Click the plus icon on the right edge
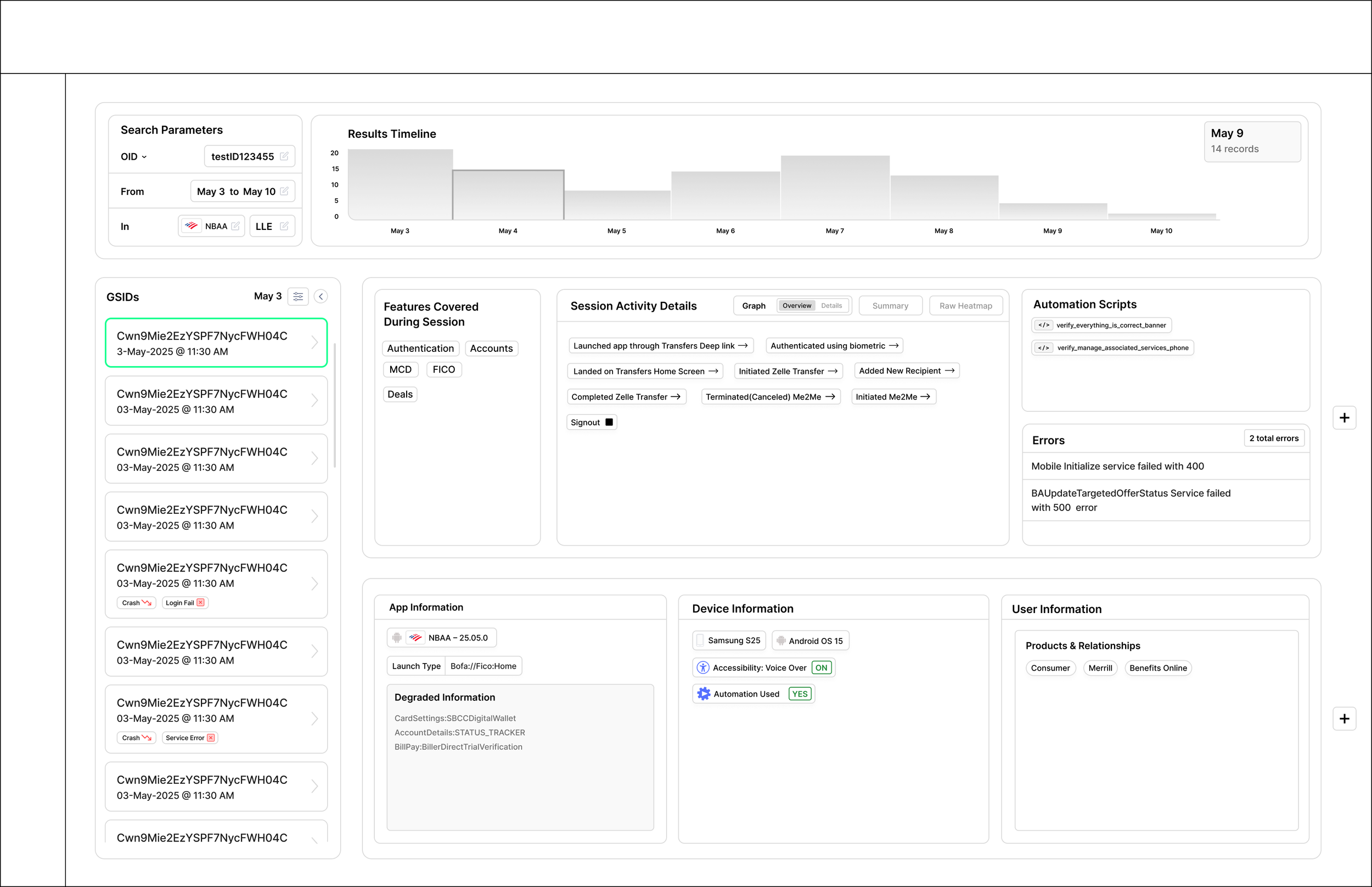 tap(1345, 418)
